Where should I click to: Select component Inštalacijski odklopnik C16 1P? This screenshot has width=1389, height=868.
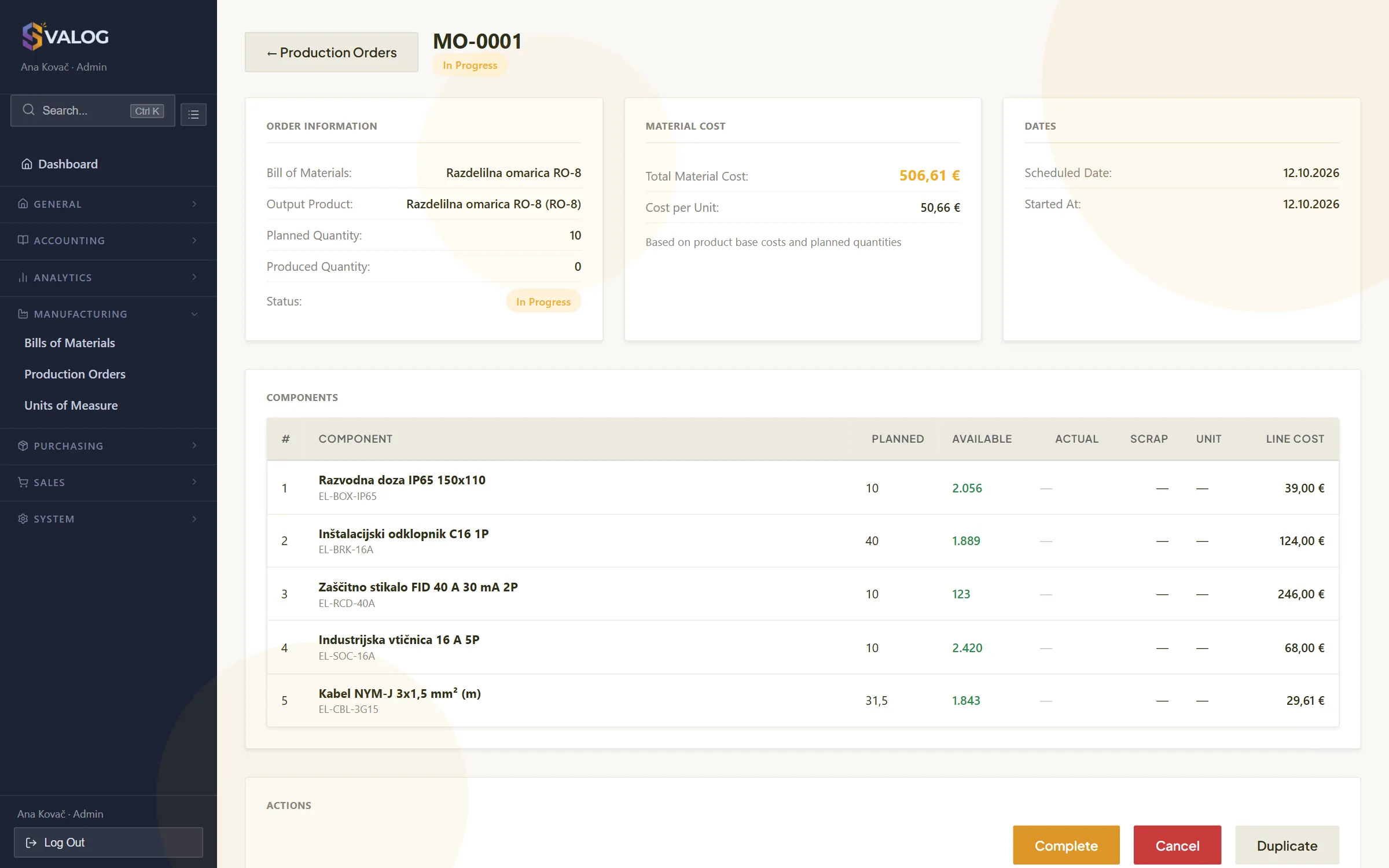[403, 534]
